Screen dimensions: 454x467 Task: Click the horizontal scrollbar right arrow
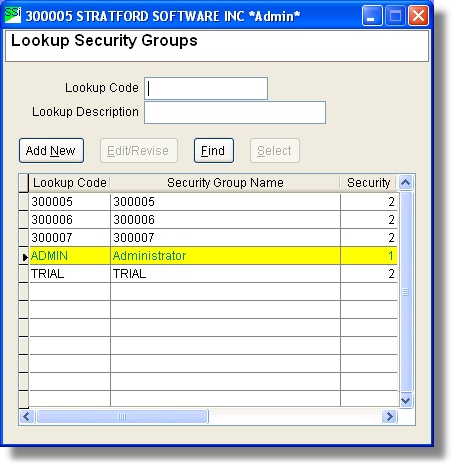tap(389, 416)
